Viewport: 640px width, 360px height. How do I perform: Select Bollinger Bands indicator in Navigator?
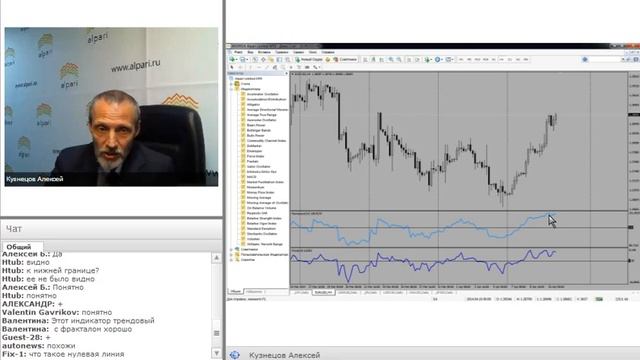point(259,130)
